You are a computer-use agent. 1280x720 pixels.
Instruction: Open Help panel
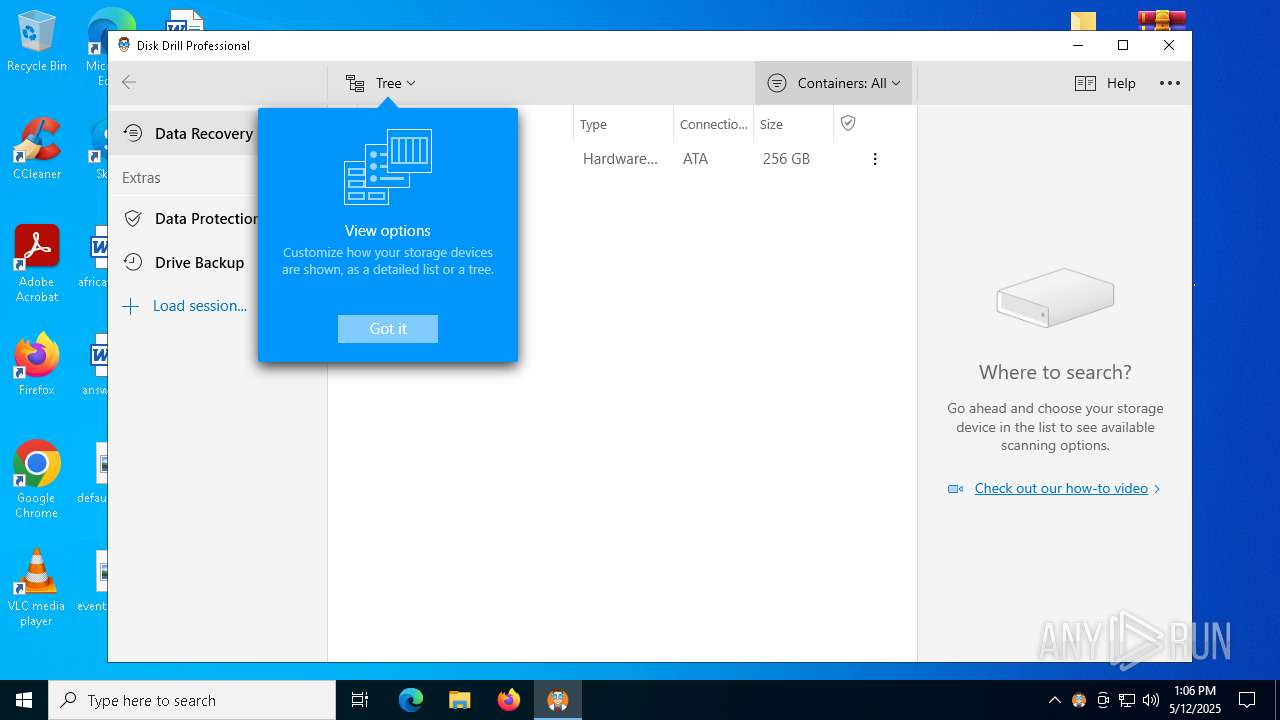point(1106,83)
